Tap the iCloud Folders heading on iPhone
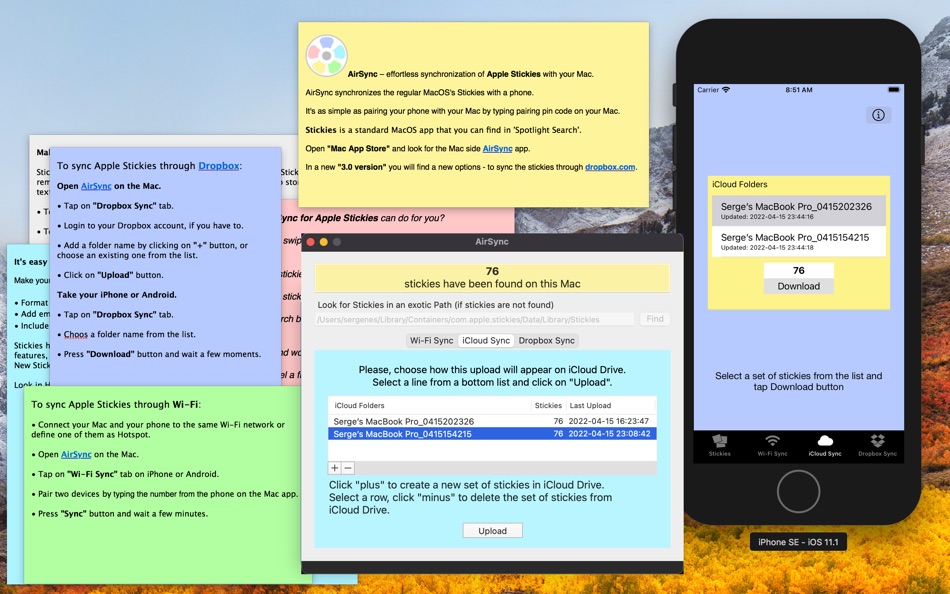The image size is (950, 594). coord(740,184)
